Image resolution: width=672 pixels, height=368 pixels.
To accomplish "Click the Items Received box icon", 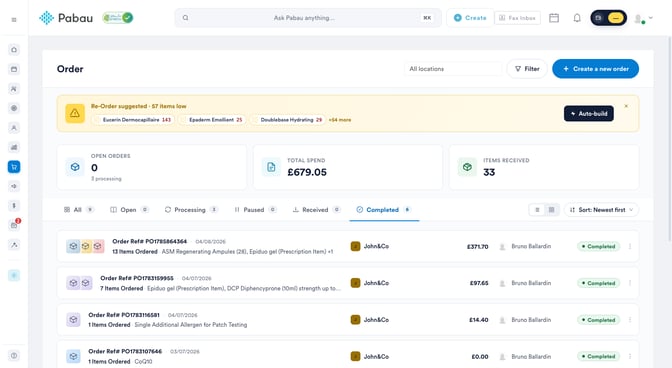I will 467,167.
